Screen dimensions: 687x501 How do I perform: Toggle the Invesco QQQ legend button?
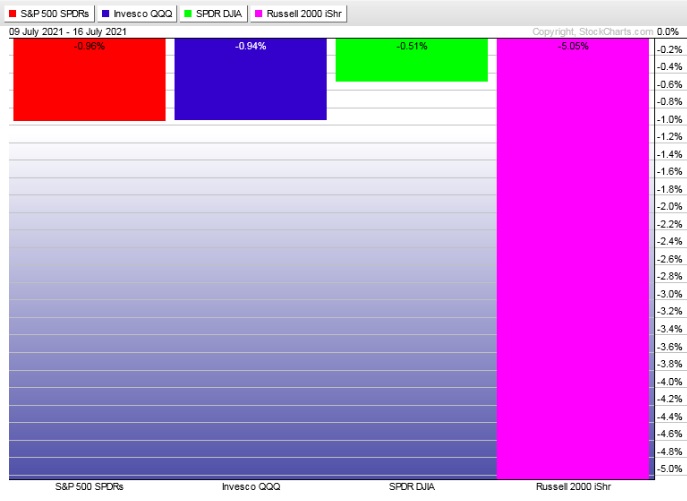(138, 14)
